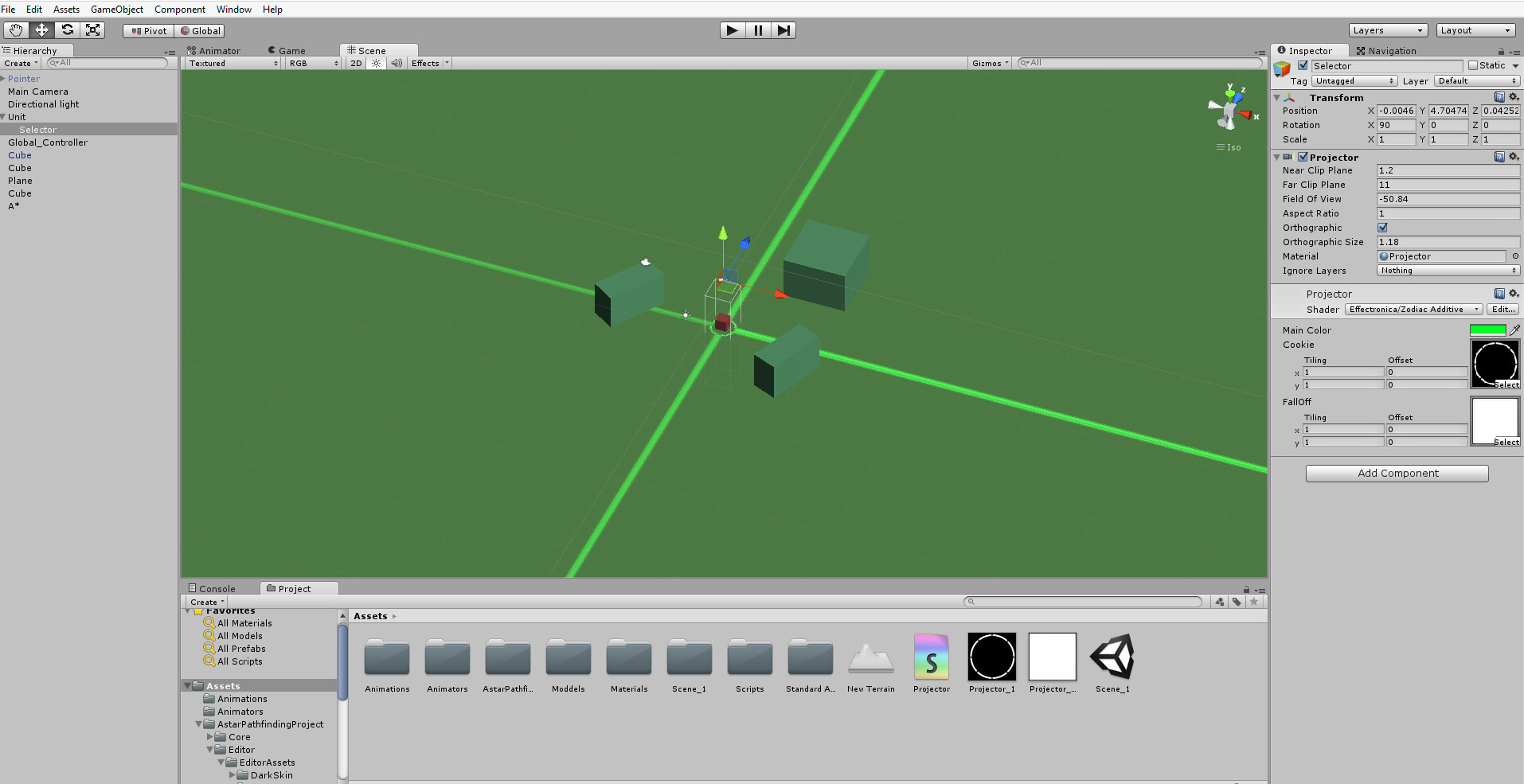The image size is (1524, 784).
Task: Select the Rotate tool
Action: [x=68, y=29]
